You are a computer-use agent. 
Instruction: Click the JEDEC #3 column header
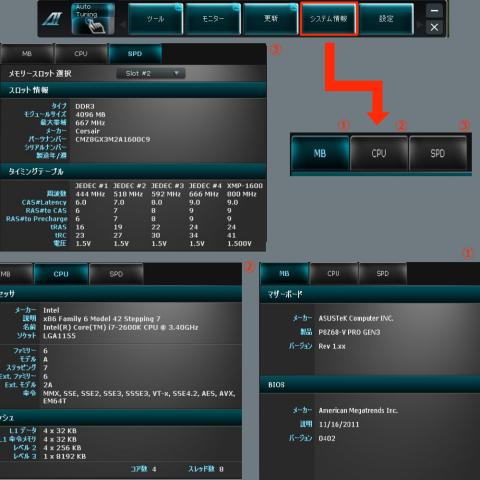click(167, 186)
